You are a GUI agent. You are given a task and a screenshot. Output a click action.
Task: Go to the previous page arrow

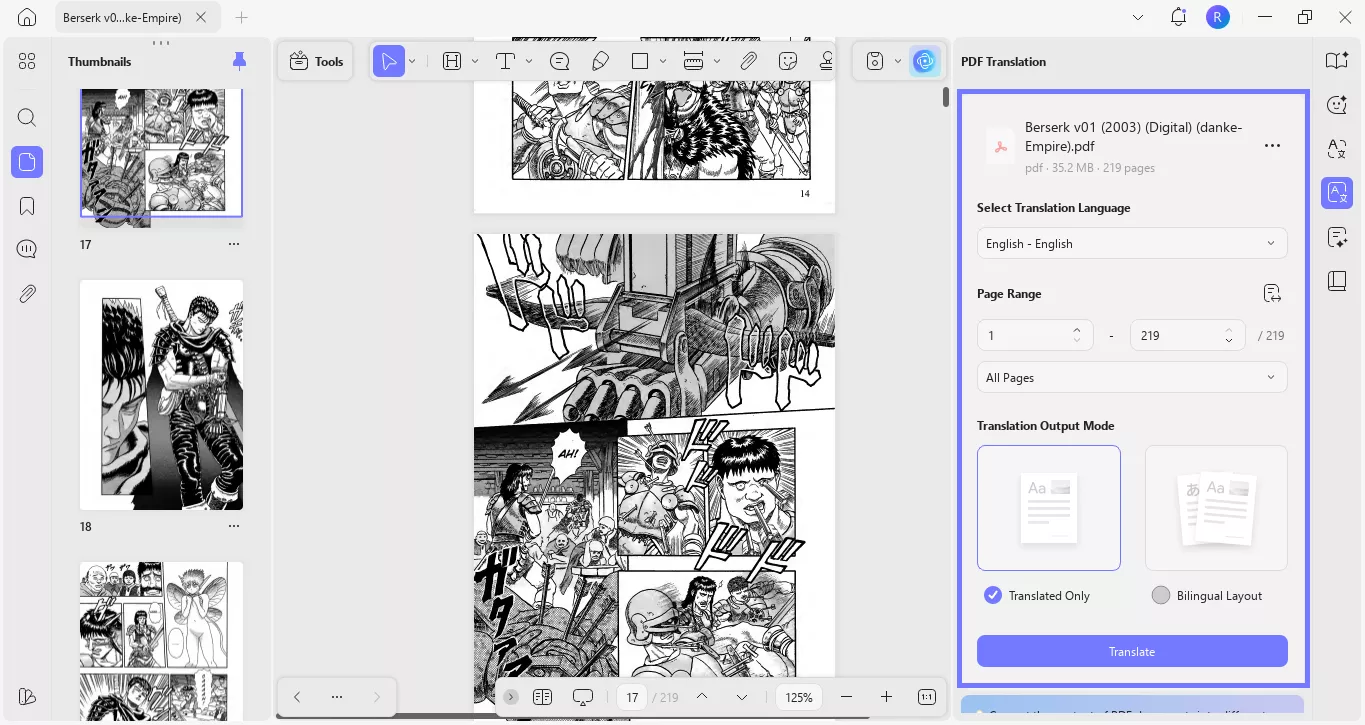tap(702, 697)
